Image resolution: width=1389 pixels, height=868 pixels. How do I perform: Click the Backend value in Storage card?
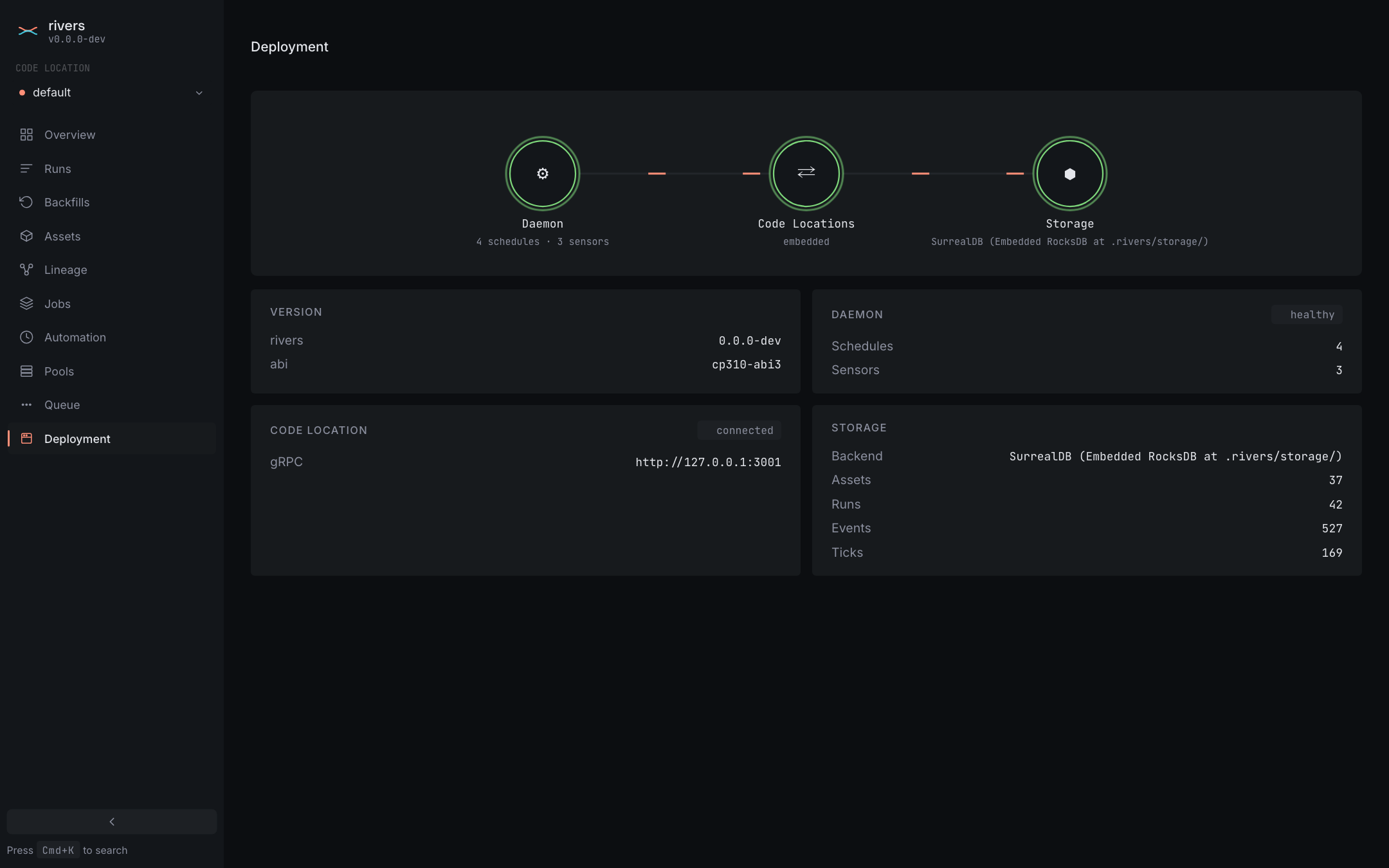1176,456
